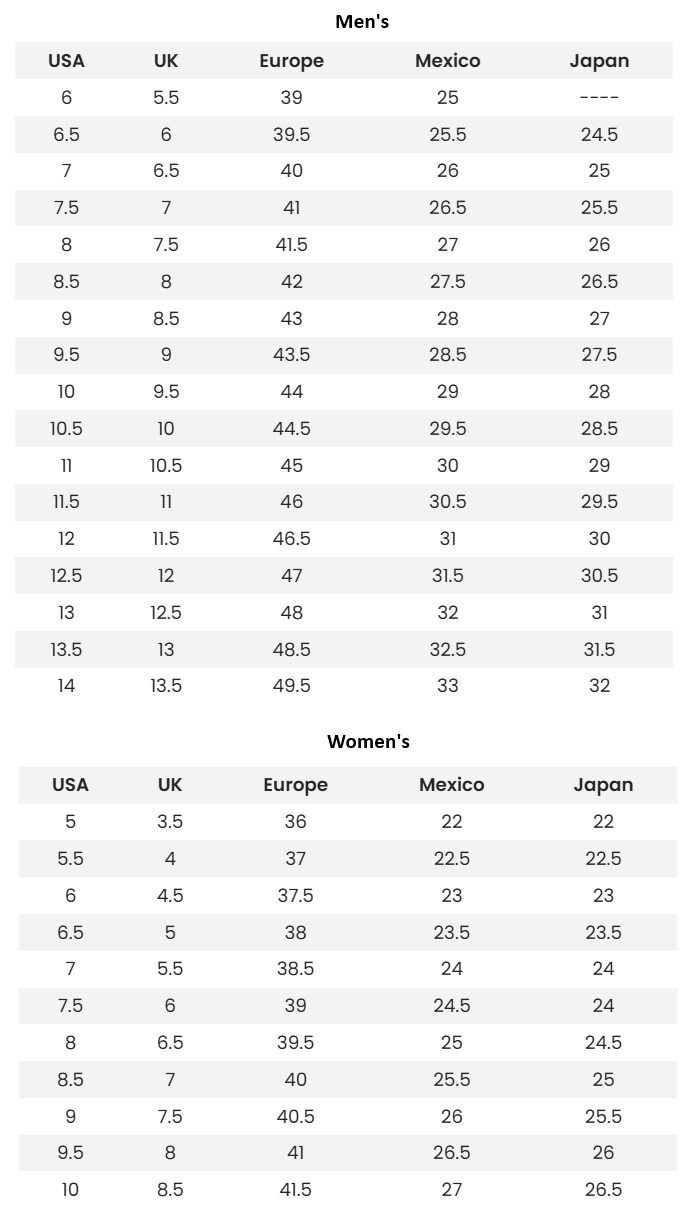Click Men's USA size 14 cell
The width and height of the screenshot is (689, 1222).
[66, 686]
